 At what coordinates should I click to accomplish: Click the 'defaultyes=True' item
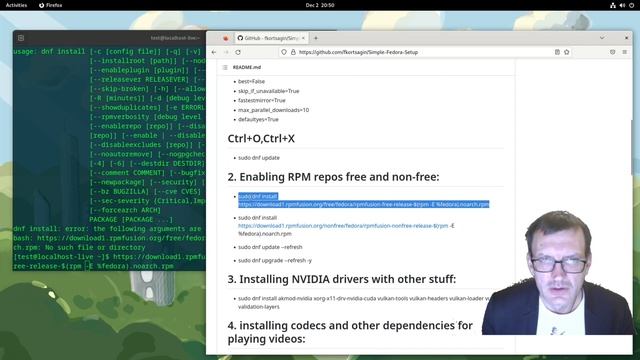tap(258, 120)
